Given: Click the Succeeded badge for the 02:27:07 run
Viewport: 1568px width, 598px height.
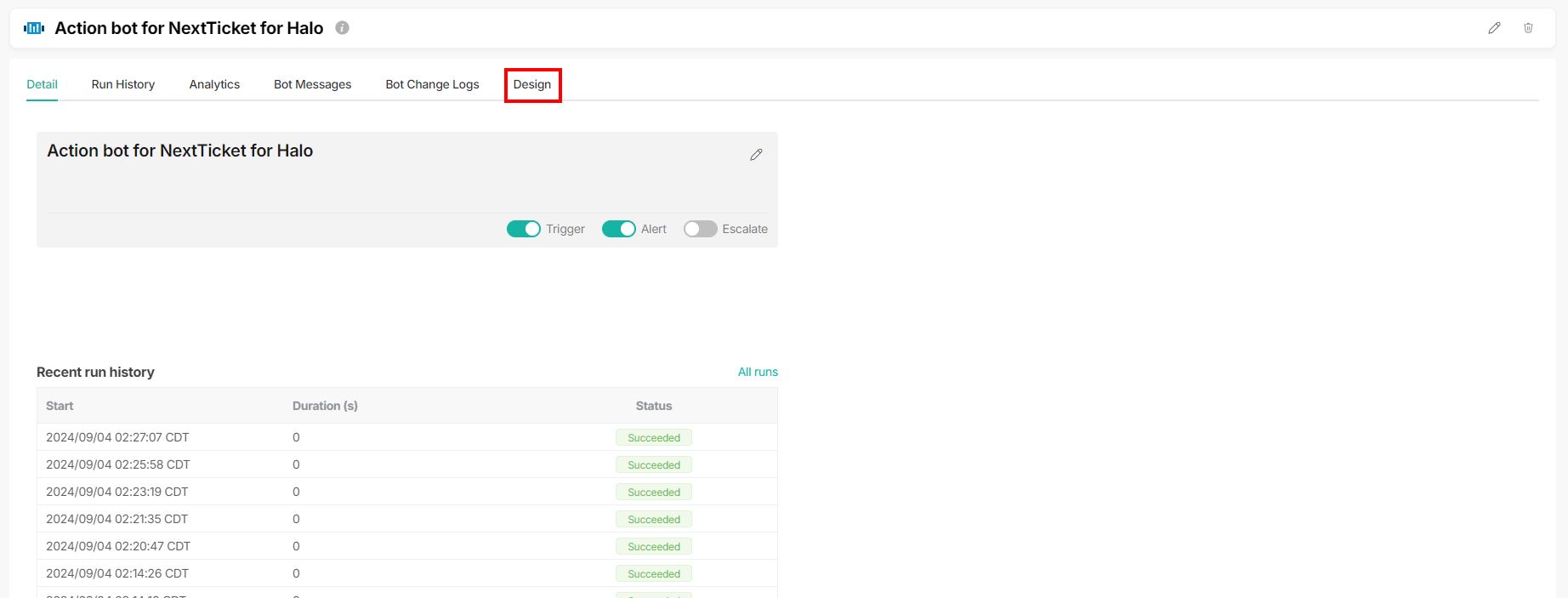Looking at the screenshot, I should (x=653, y=438).
